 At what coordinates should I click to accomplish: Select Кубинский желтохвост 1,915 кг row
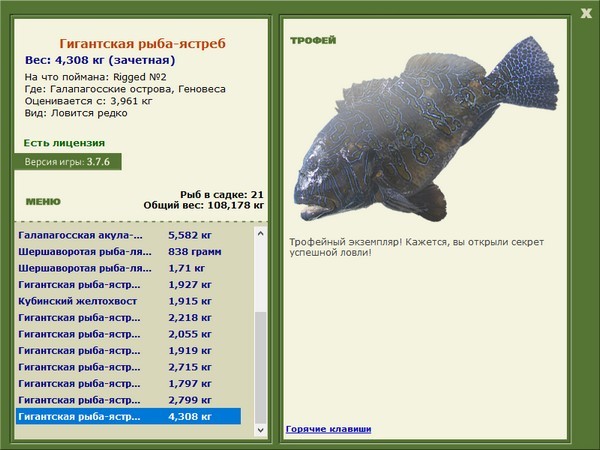pos(128,301)
